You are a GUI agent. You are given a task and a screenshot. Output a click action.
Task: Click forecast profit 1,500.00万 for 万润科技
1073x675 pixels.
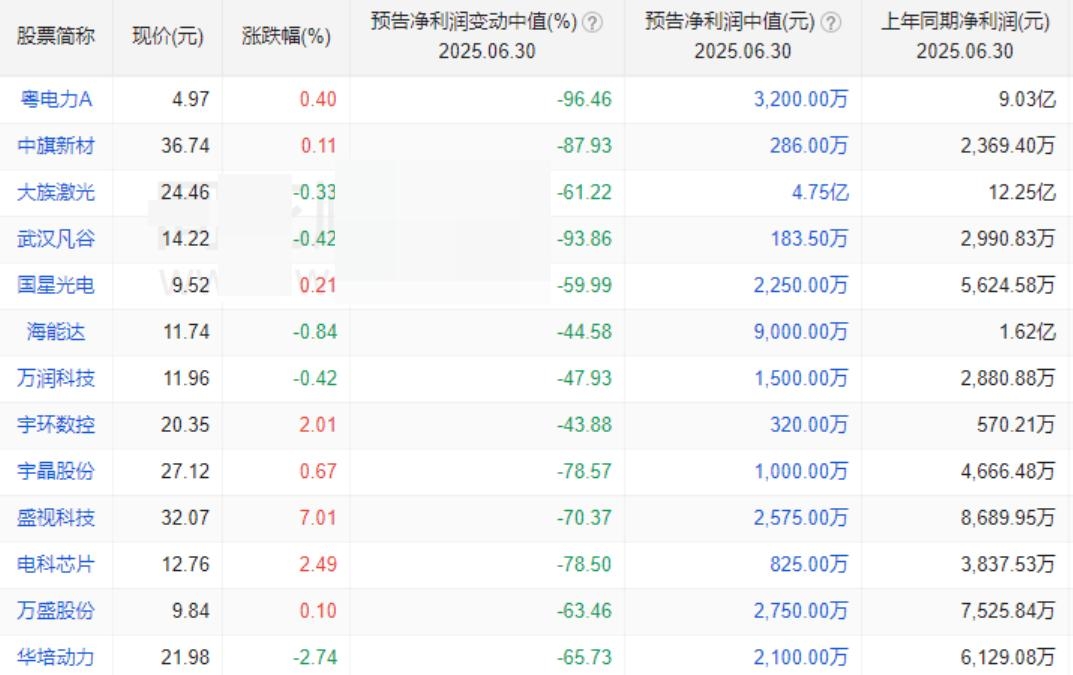pos(801,379)
